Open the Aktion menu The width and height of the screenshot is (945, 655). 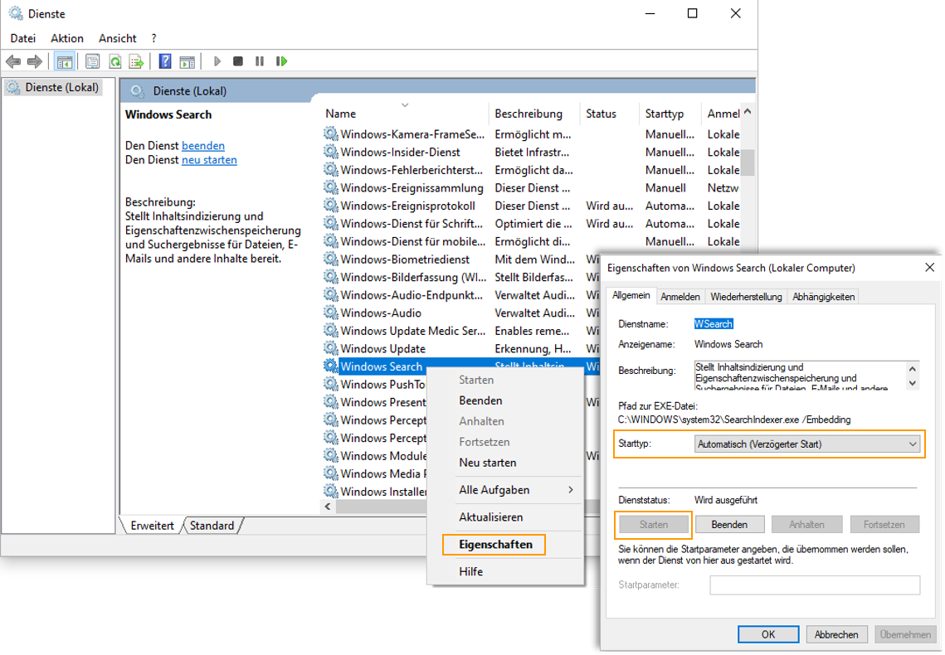[67, 39]
